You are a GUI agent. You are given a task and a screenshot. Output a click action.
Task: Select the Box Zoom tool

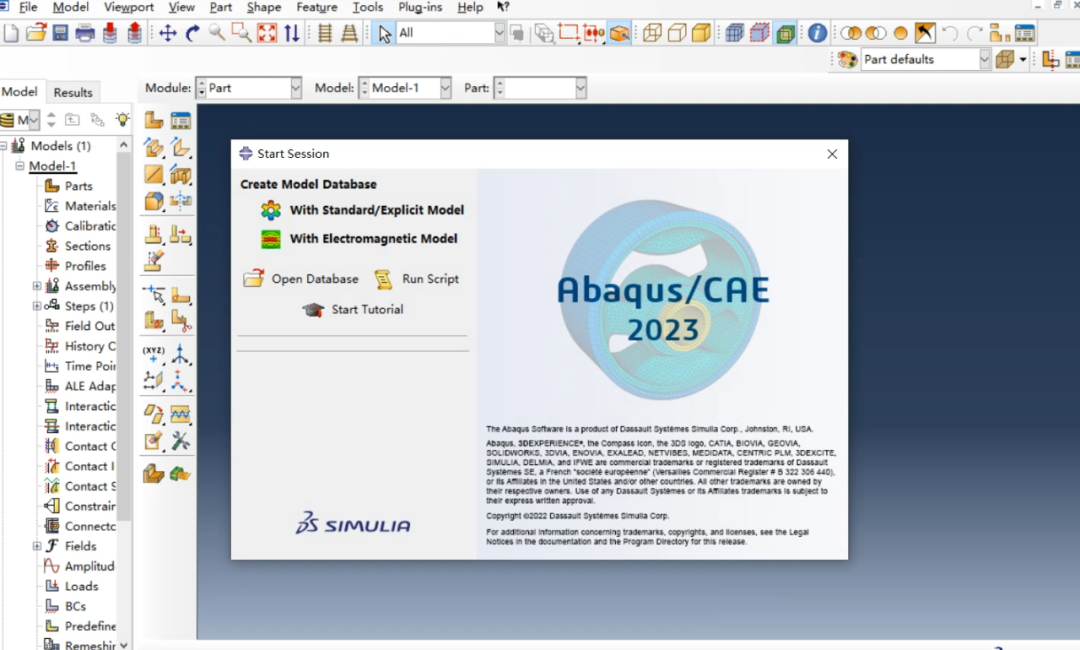point(242,33)
